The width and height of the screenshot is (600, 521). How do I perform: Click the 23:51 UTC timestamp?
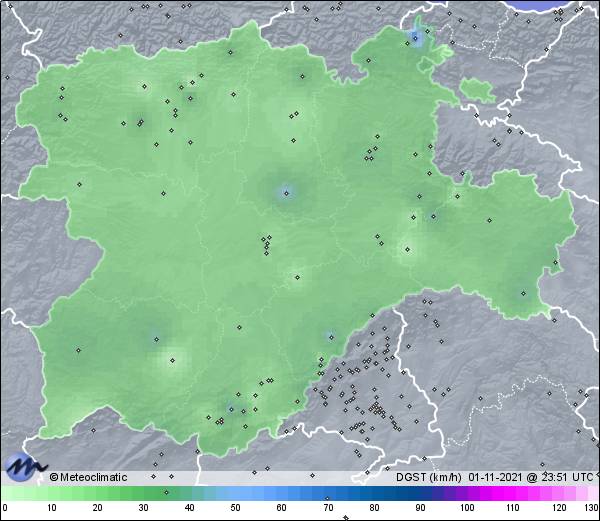click(566, 477)
